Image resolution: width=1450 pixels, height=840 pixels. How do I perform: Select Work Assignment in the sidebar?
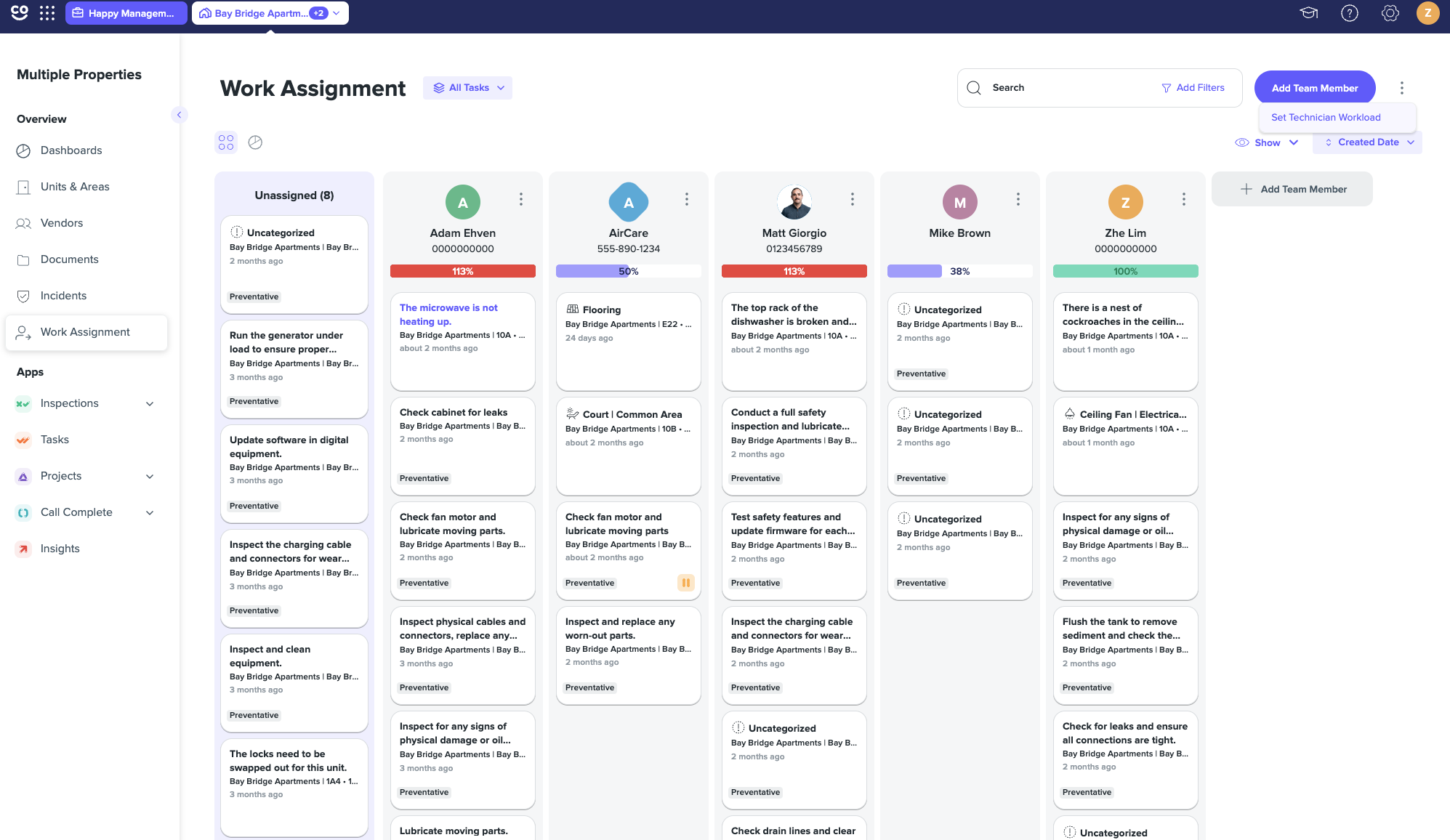point(86,332)
